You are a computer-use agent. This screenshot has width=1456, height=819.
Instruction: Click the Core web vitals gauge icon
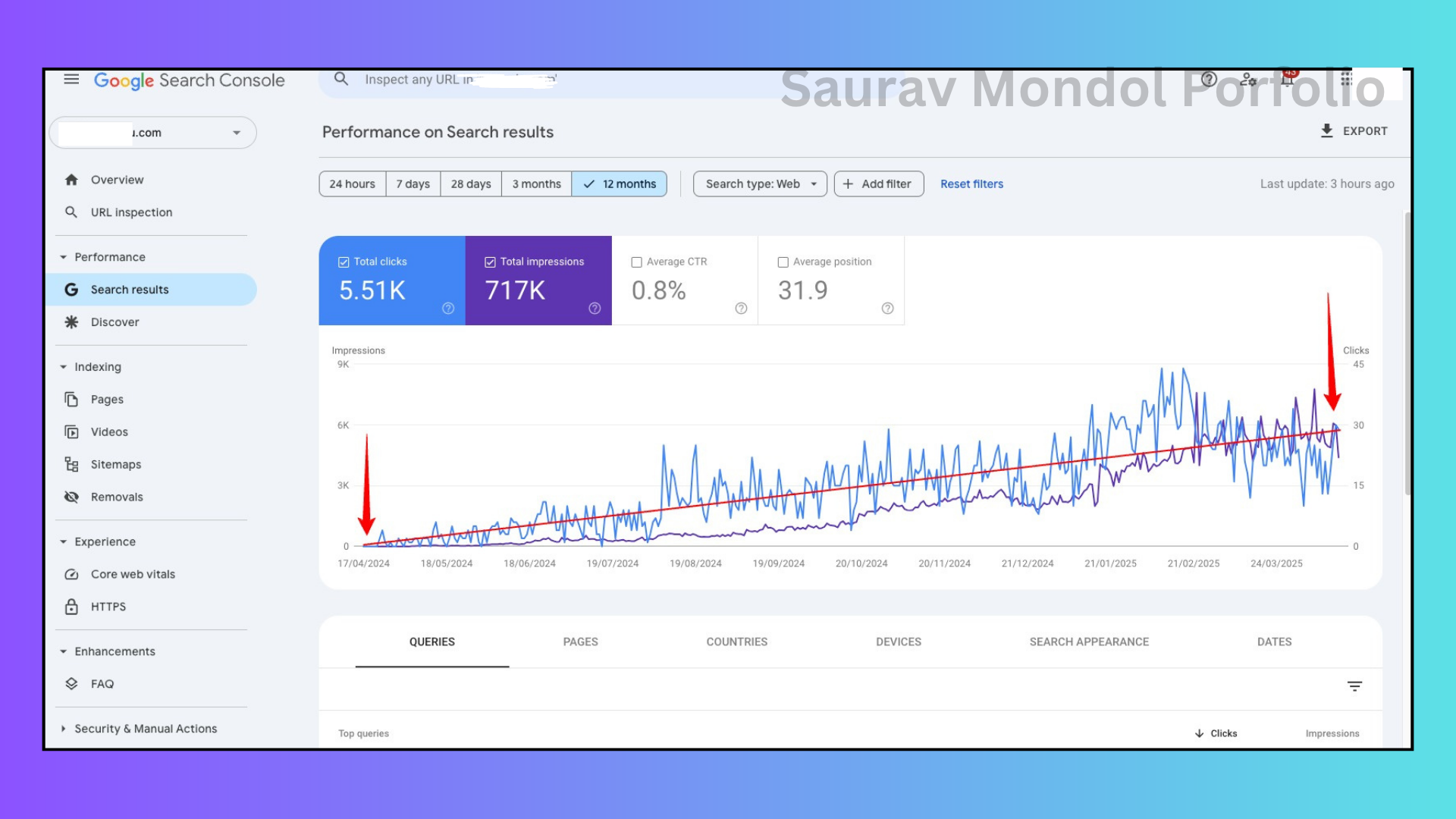point(71,575)
